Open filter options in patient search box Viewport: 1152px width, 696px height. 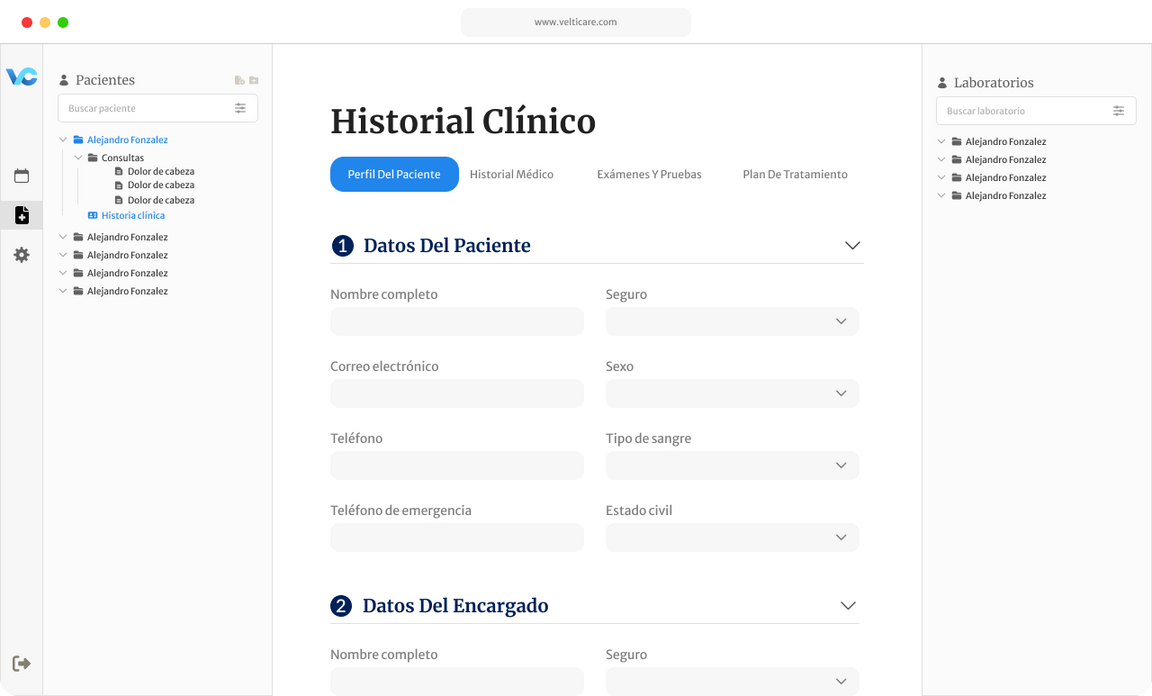[240, 108]
